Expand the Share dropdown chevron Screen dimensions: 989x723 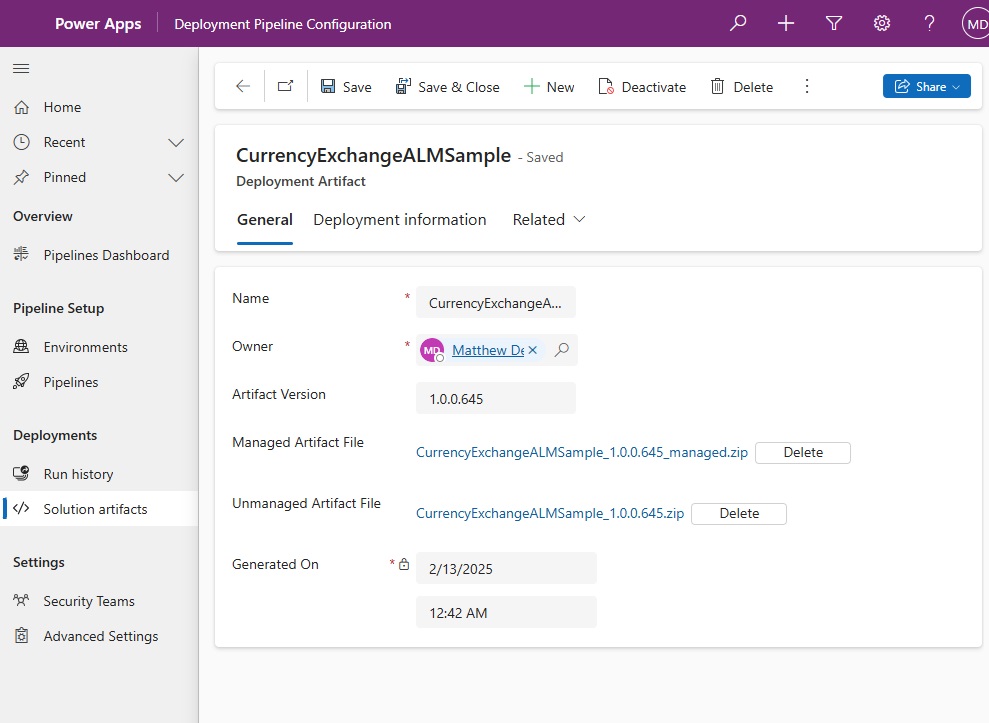[x=956, y=86]
